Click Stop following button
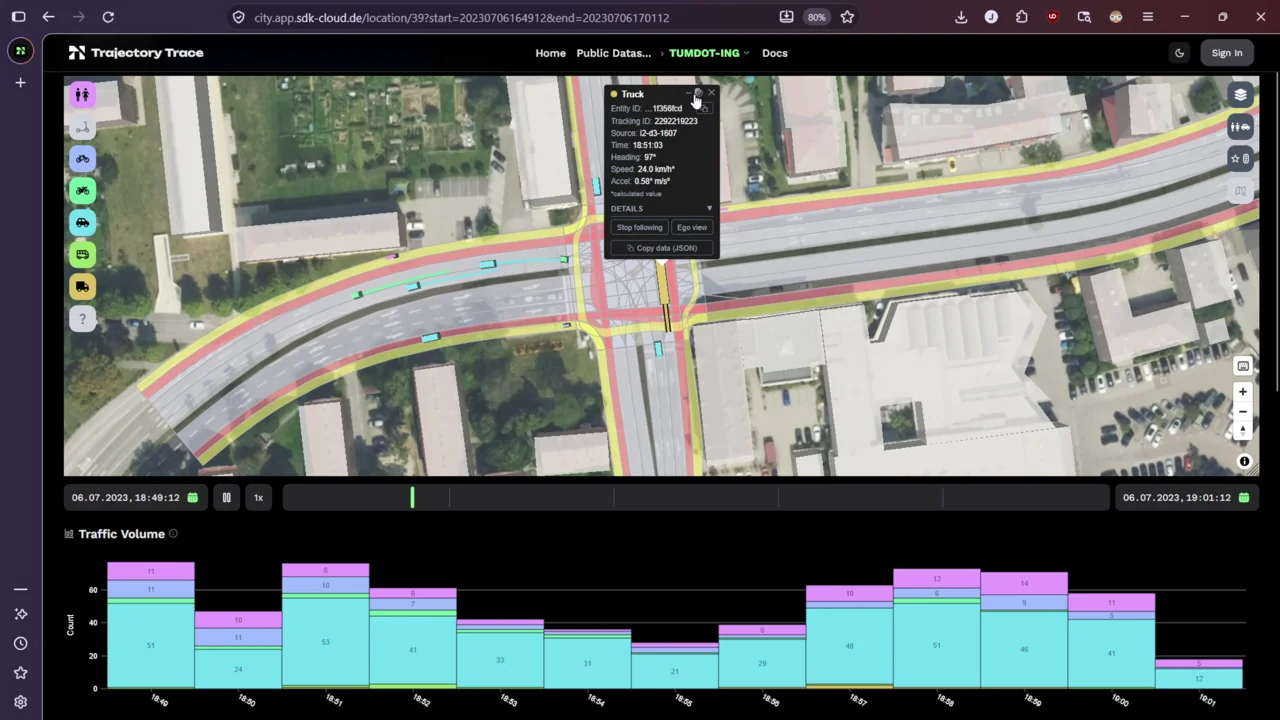 point(639,228)
